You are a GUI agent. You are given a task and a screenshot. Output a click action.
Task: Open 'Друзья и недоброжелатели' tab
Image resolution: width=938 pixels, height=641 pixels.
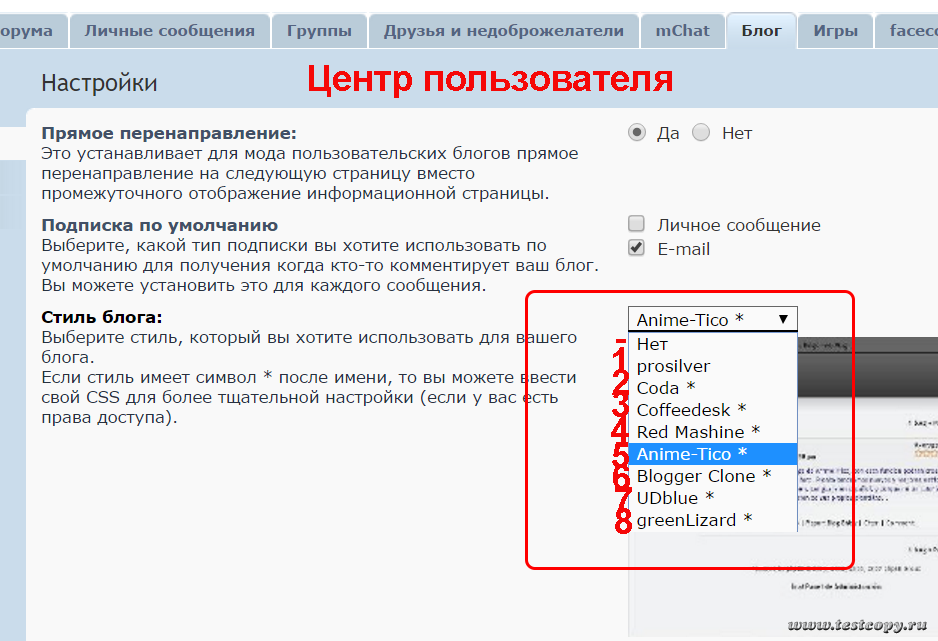tap(503, 31)
